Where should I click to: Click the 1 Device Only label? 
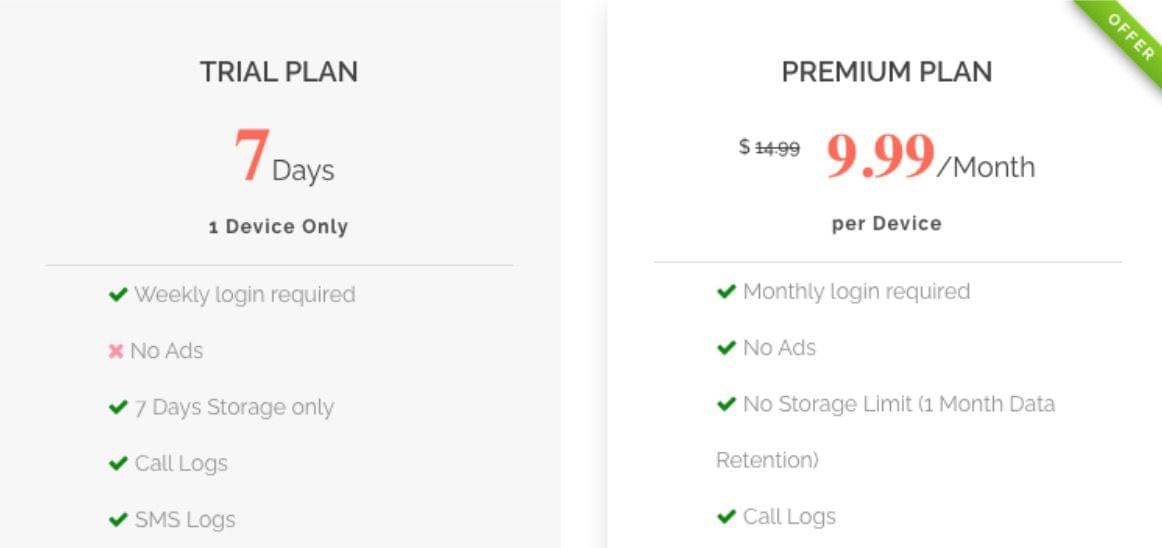tap(278, 226)
